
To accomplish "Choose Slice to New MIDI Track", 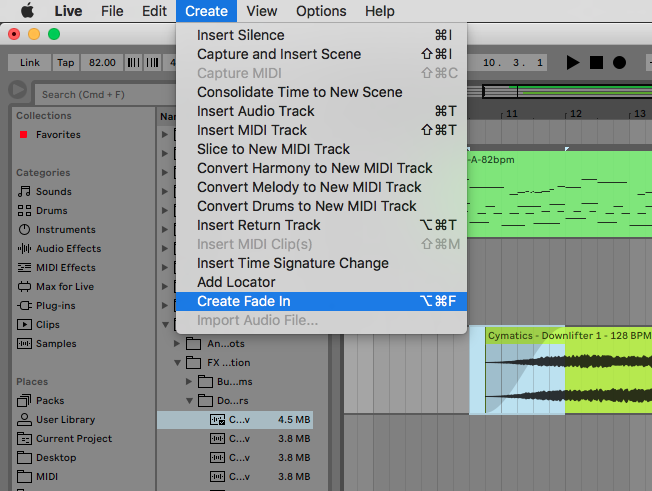I will (x=321, y=149).
